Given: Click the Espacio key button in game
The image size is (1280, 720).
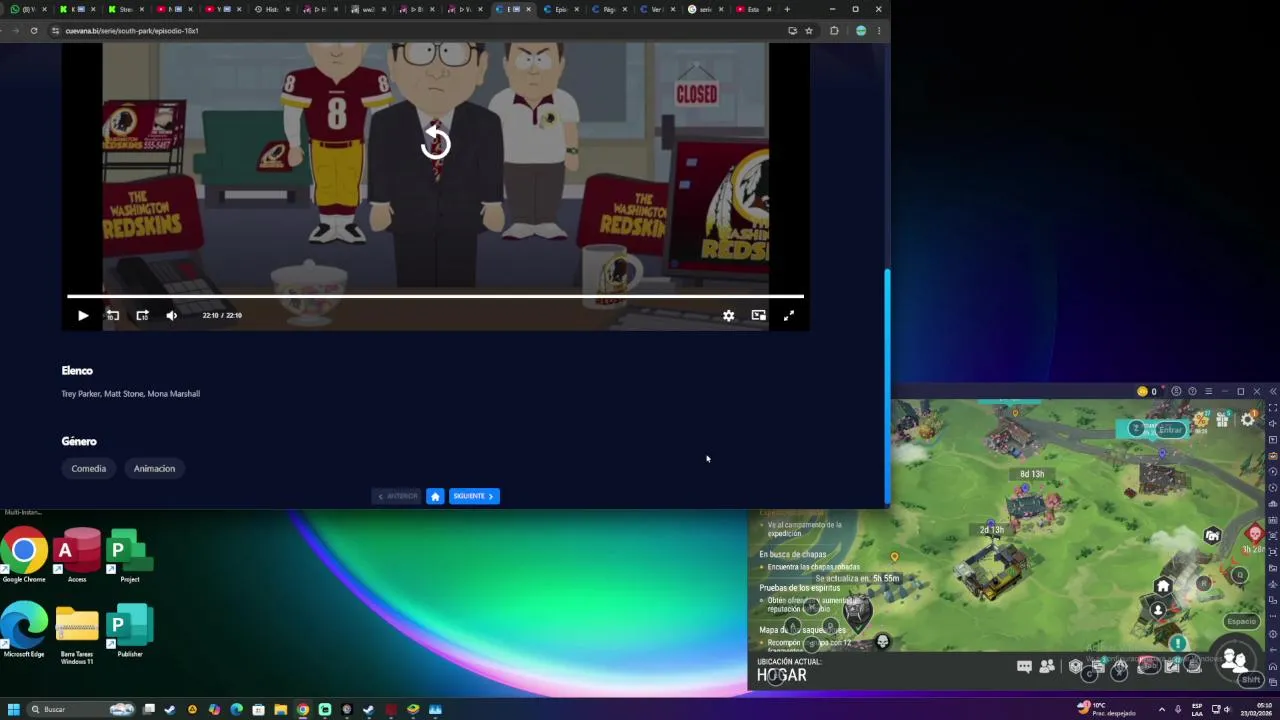Looking at the screenshot, I should [x=1241, y=621].
